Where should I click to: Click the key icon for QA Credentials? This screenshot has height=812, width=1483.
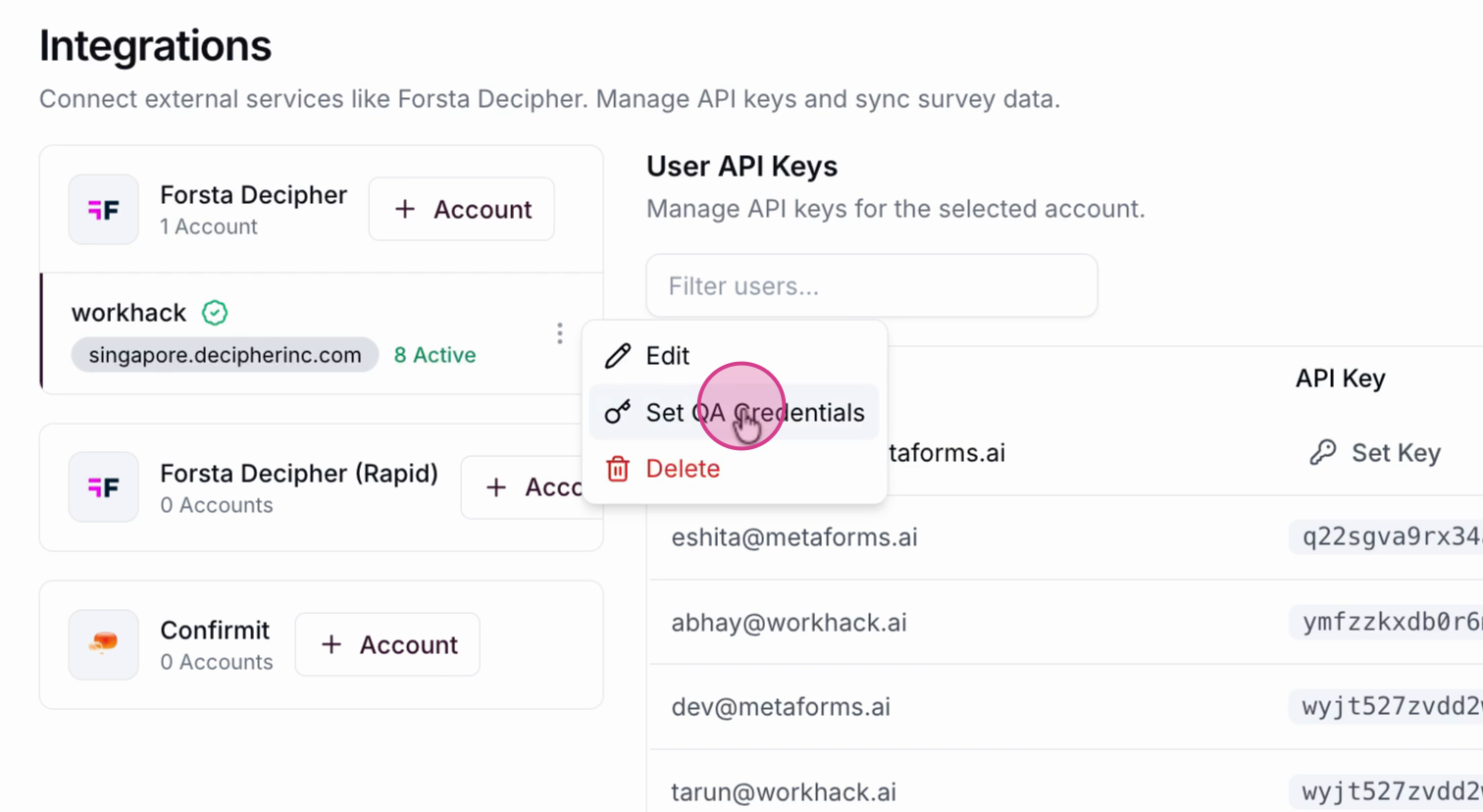(x=617, y=413)
